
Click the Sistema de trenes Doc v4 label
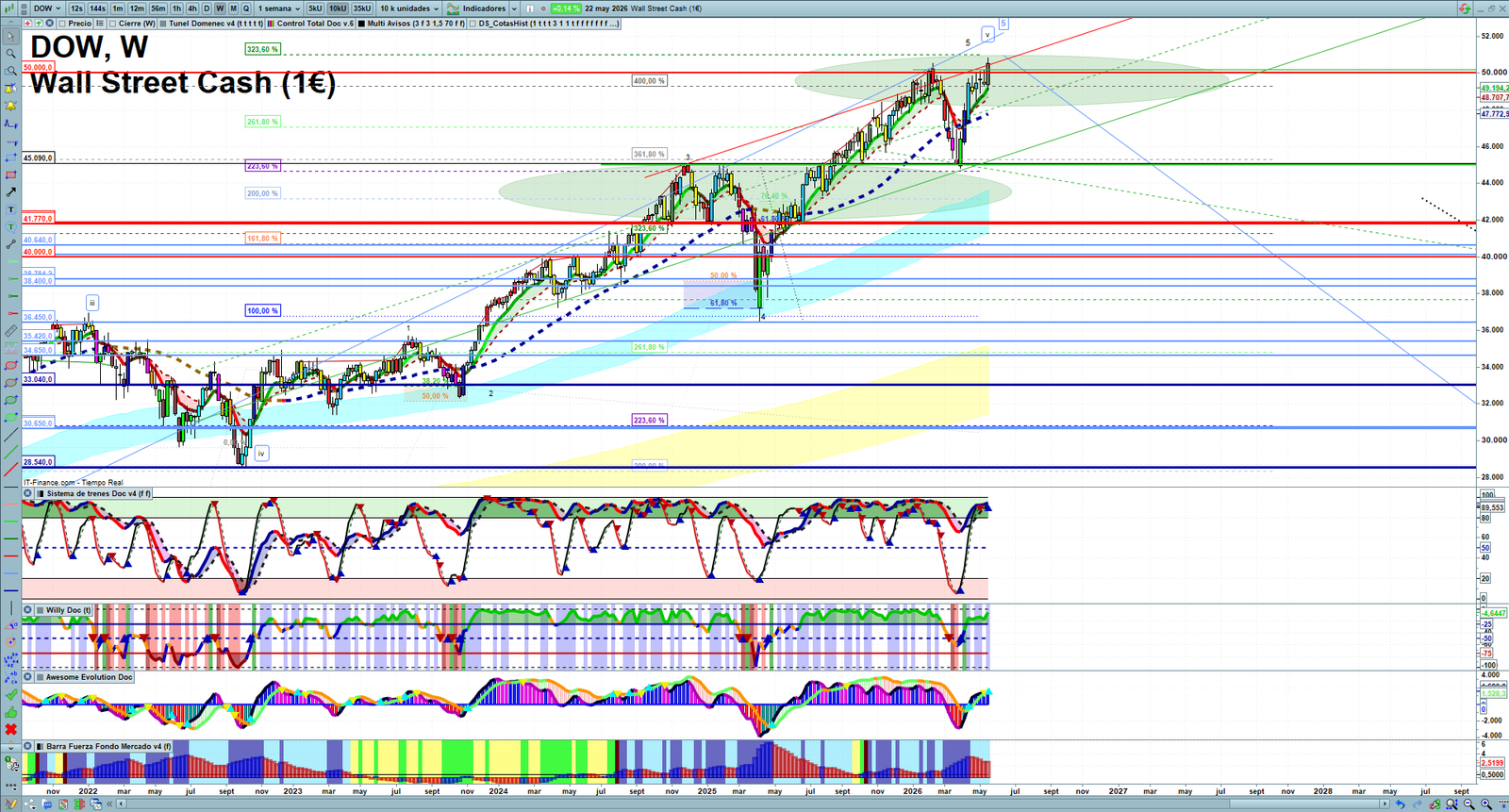tap(99, 493)
